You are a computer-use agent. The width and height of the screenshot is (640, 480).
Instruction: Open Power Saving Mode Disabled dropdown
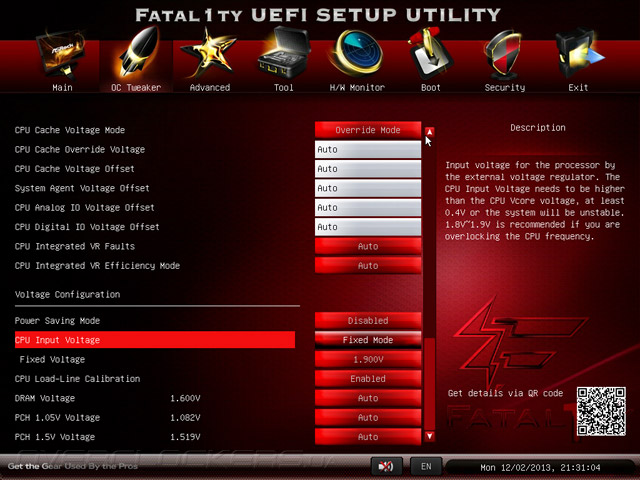point(368,320)
